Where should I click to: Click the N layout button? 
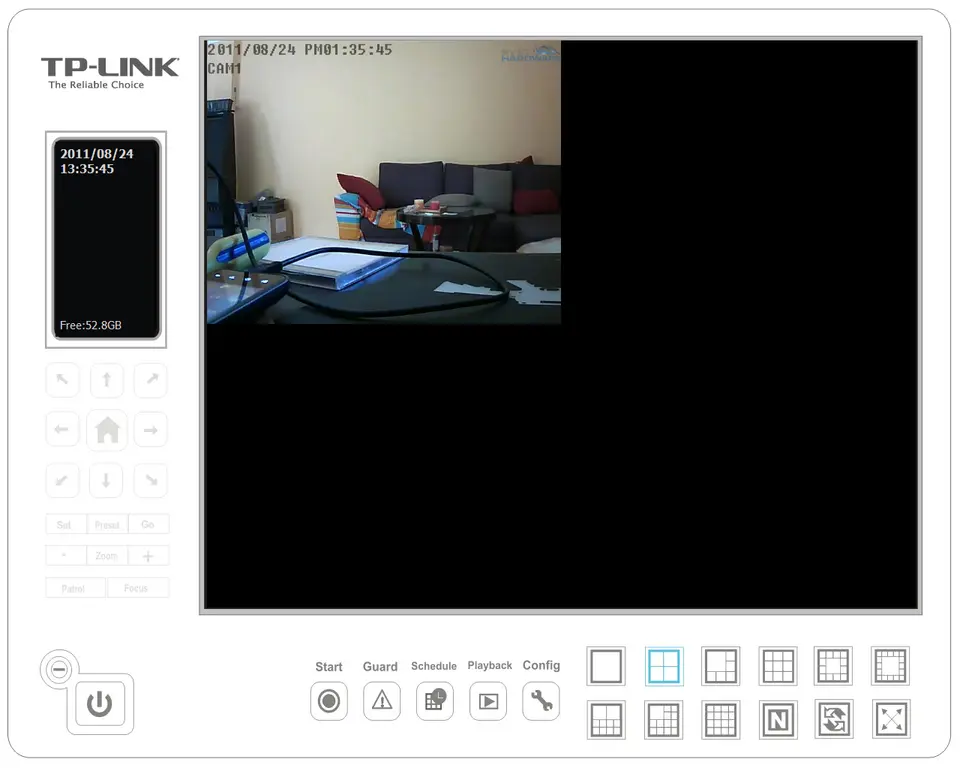click(777, 719)
